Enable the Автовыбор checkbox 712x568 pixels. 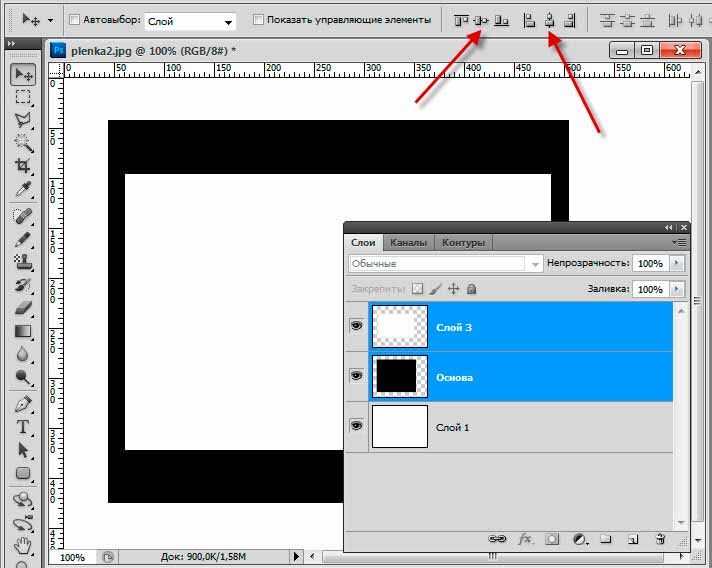pyautogui.click(x=75, y=20)
